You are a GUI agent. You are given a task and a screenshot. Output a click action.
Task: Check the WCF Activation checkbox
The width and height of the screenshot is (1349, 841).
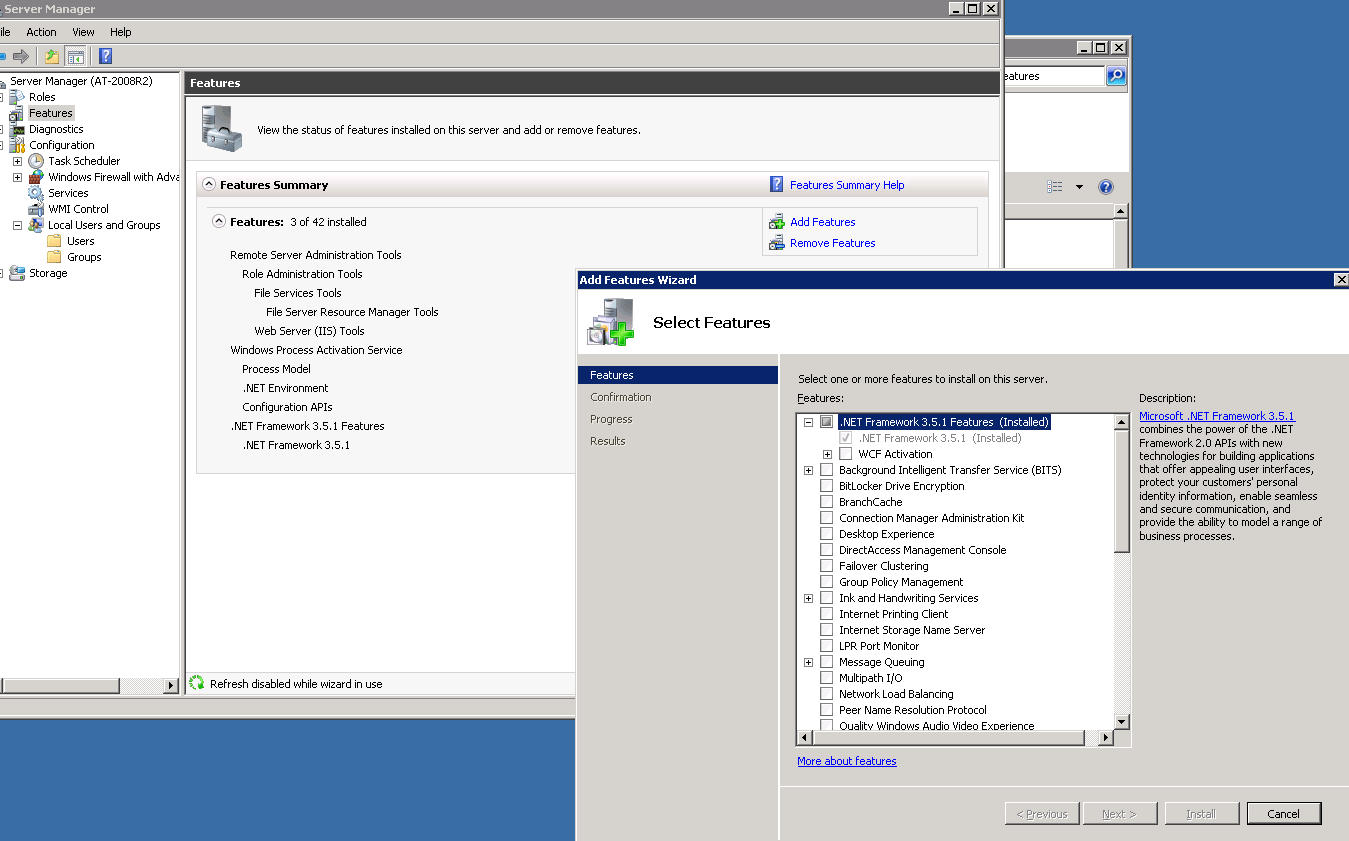click(x=846, y=454)
